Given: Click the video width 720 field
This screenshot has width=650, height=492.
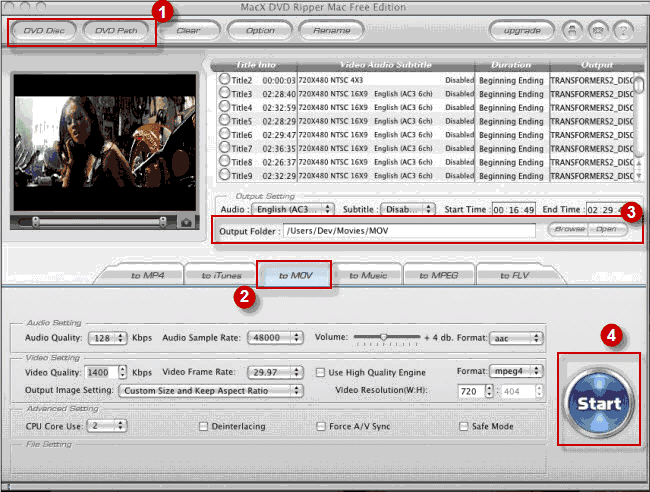Looking at the screenshot, I should (x=471, y=391).
